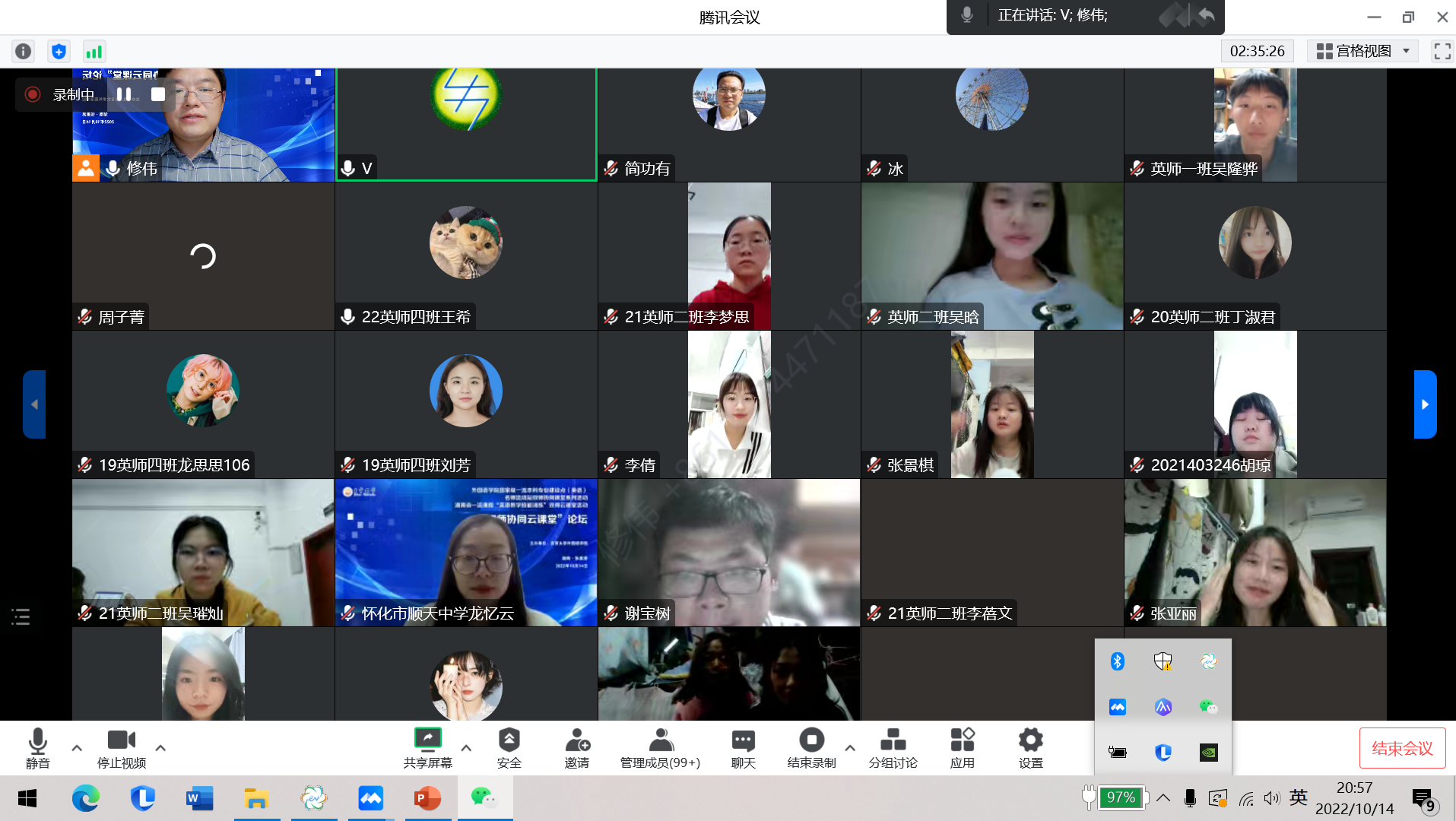
Task: Open the meeting info icon
Action: (x=24, y=51)
